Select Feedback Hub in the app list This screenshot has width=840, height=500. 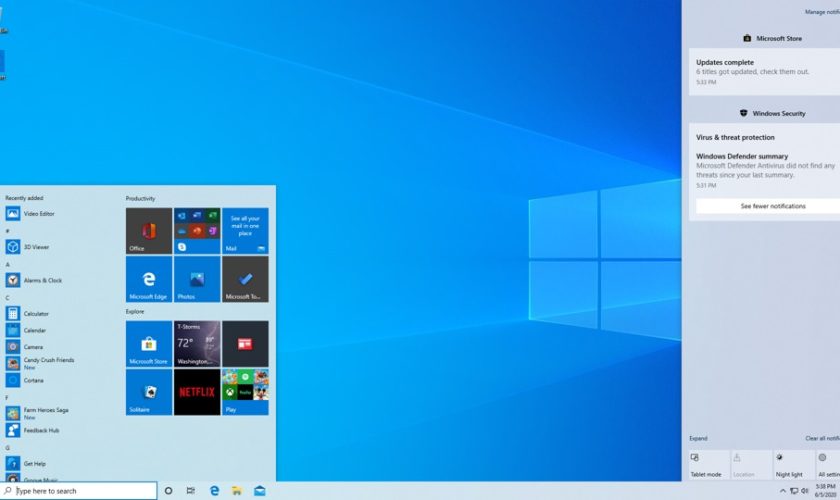pyautogui.click(x=41, y=430)
